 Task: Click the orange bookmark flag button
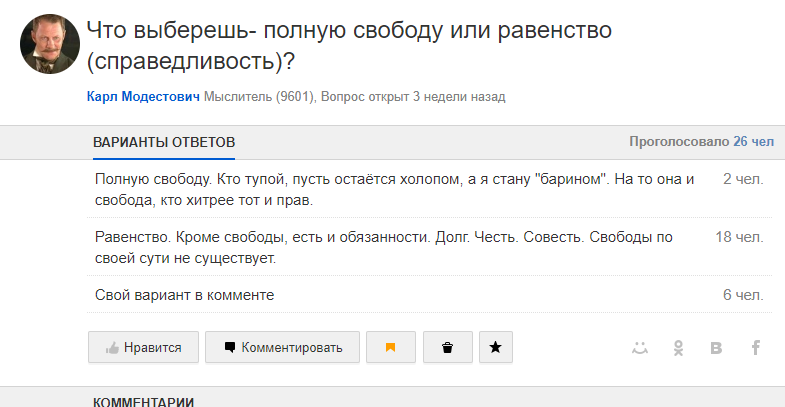click(390, 347)
